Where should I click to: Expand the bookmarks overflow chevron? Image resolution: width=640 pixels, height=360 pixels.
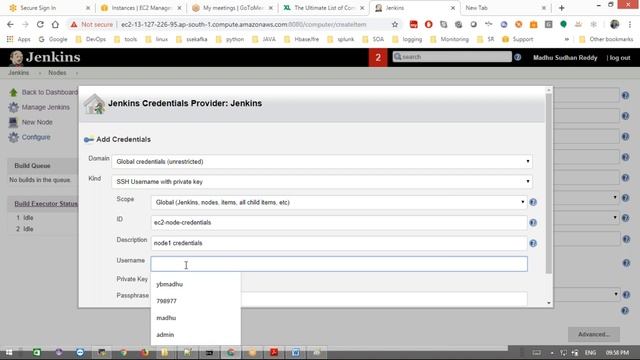pyautogui.click(x=567, y=39)
